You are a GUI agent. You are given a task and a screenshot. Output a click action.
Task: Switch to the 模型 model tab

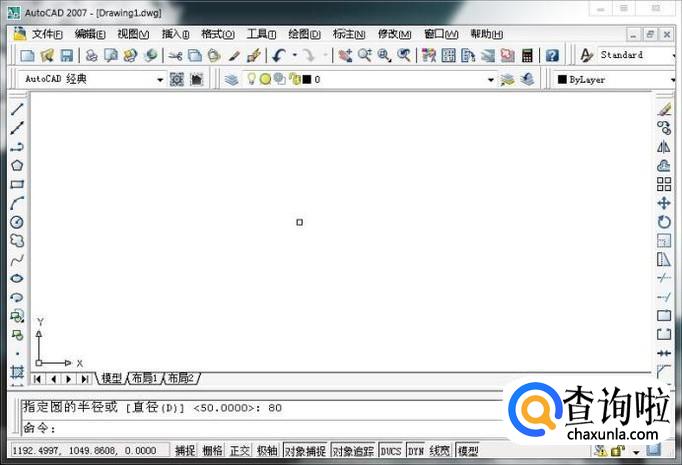[111, 378]
